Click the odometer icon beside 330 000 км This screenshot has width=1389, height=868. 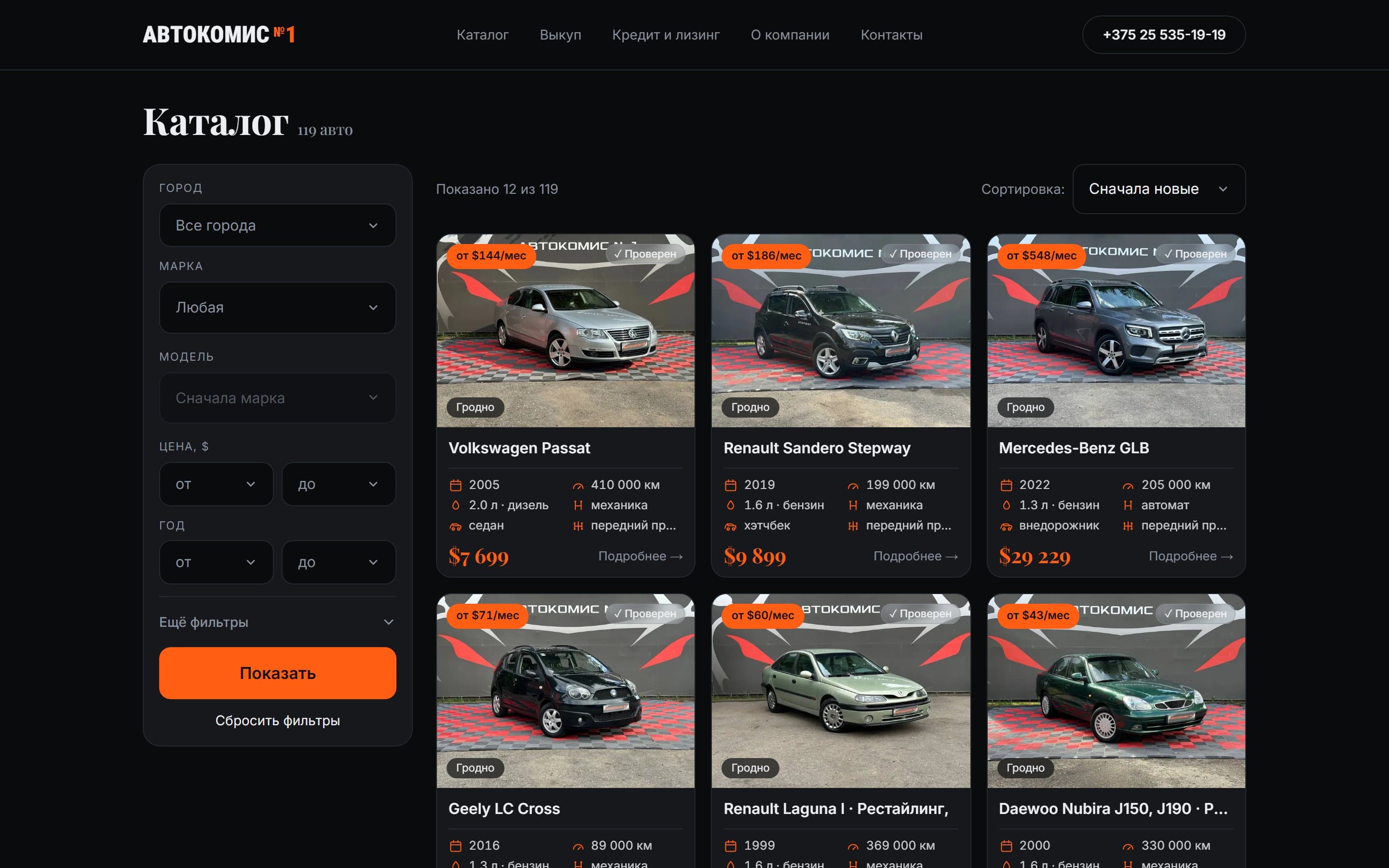click(1128, 846)
